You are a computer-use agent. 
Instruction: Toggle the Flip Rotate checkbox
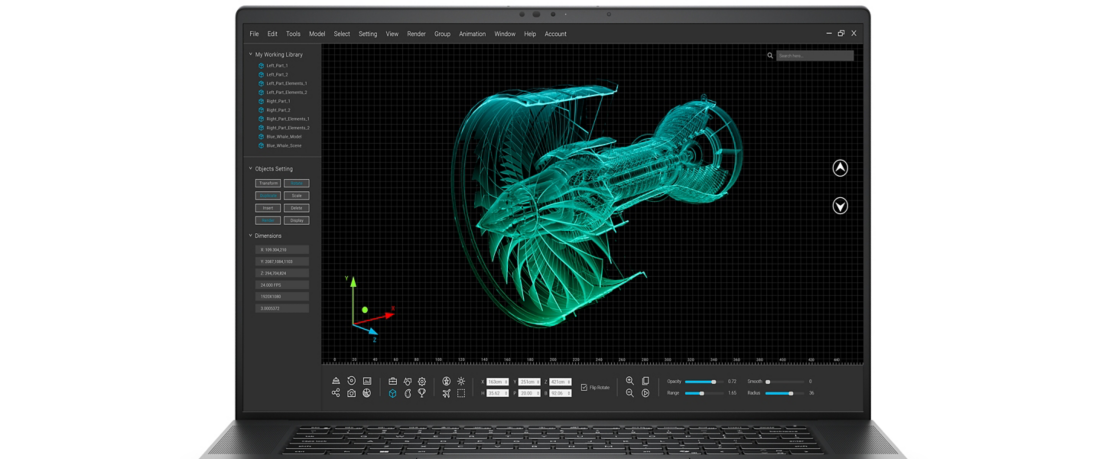pyautogui.click(x=584, y=387)
